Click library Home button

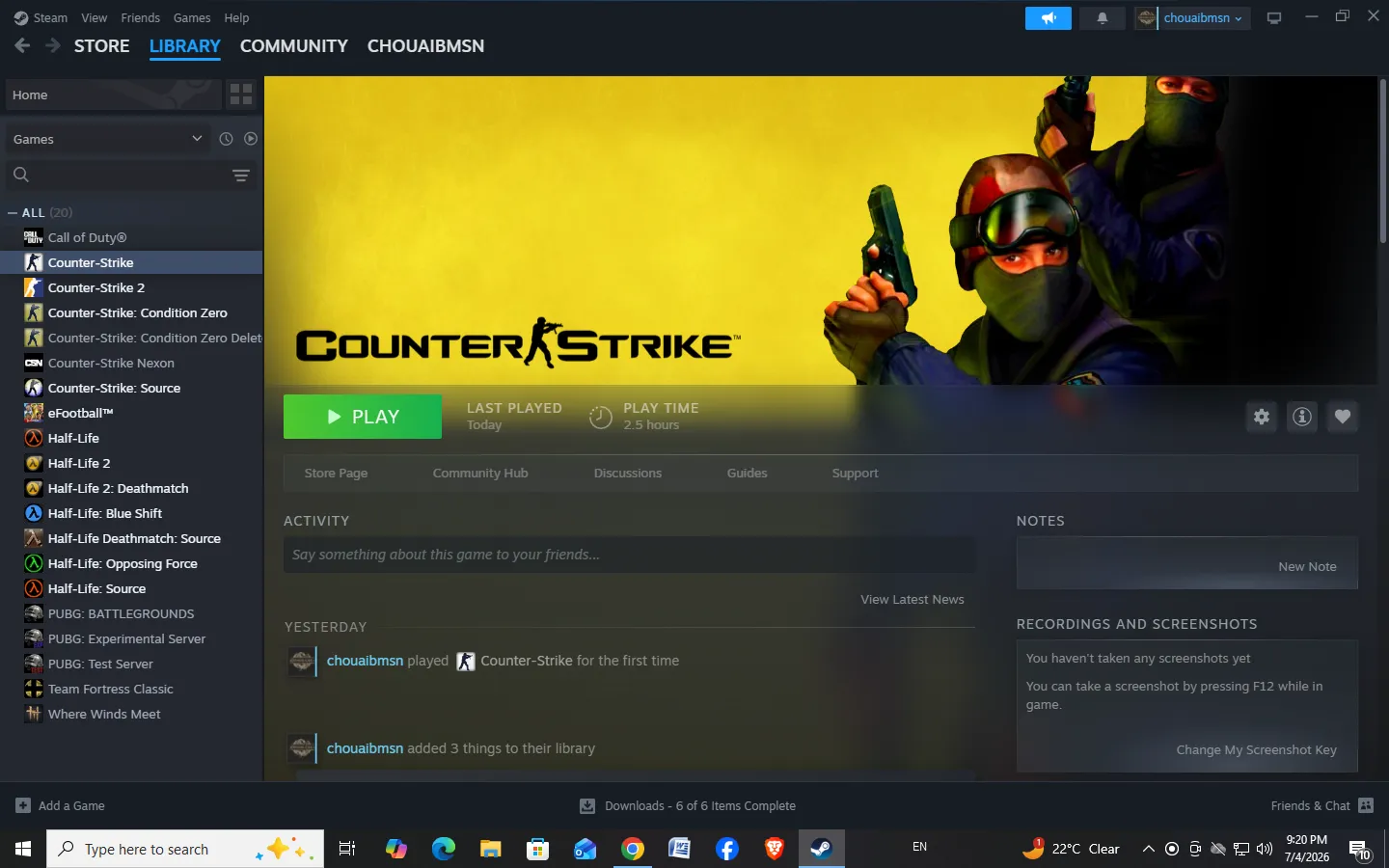pos(113,95)
